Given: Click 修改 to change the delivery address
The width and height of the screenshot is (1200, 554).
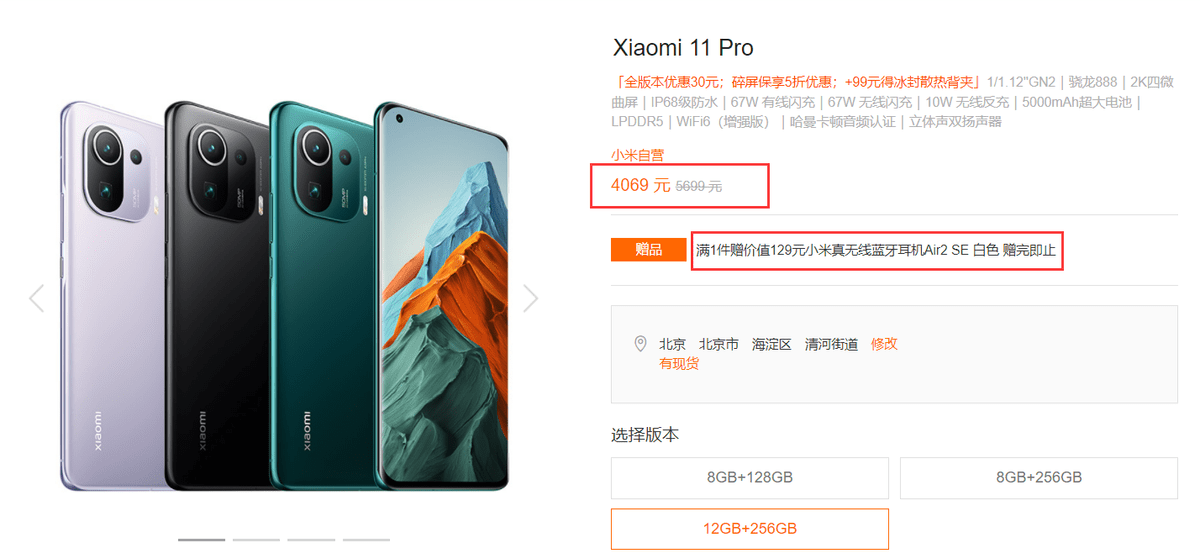Looking at the screenshot, I should coord(884,344).
